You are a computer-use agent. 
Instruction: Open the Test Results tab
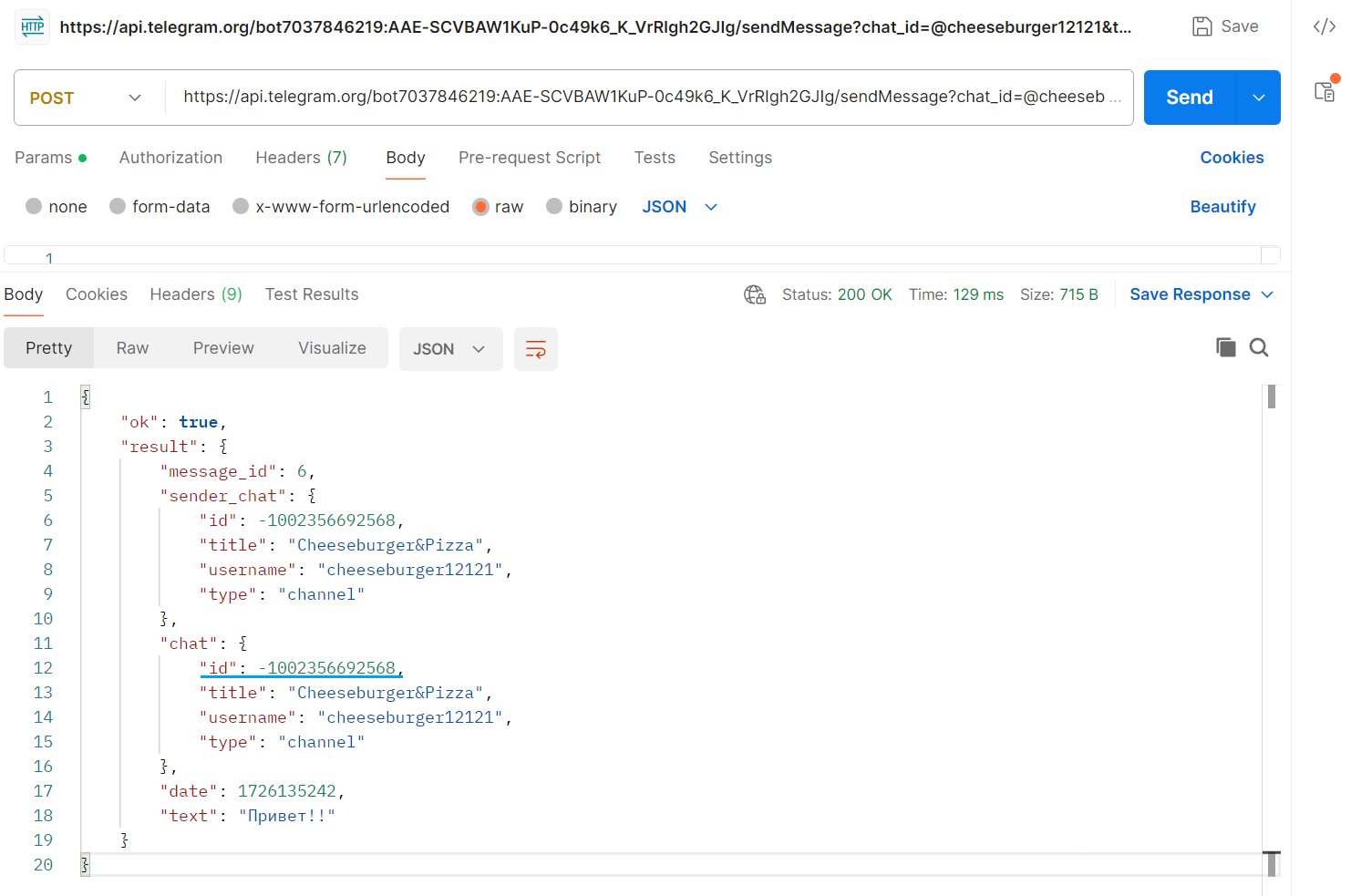(312, 294)
